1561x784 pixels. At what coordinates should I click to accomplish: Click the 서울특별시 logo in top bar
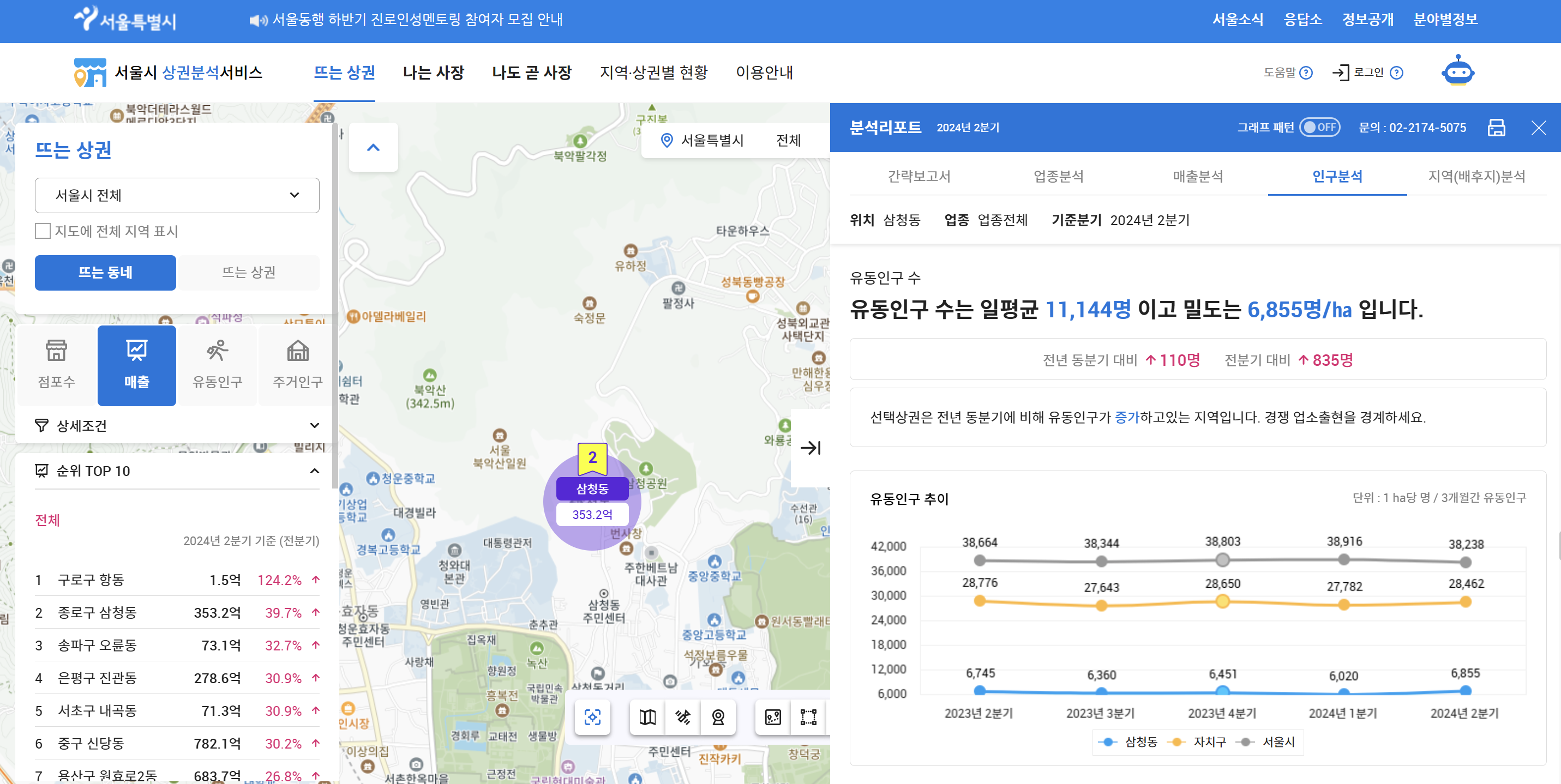tap(125, 20)
